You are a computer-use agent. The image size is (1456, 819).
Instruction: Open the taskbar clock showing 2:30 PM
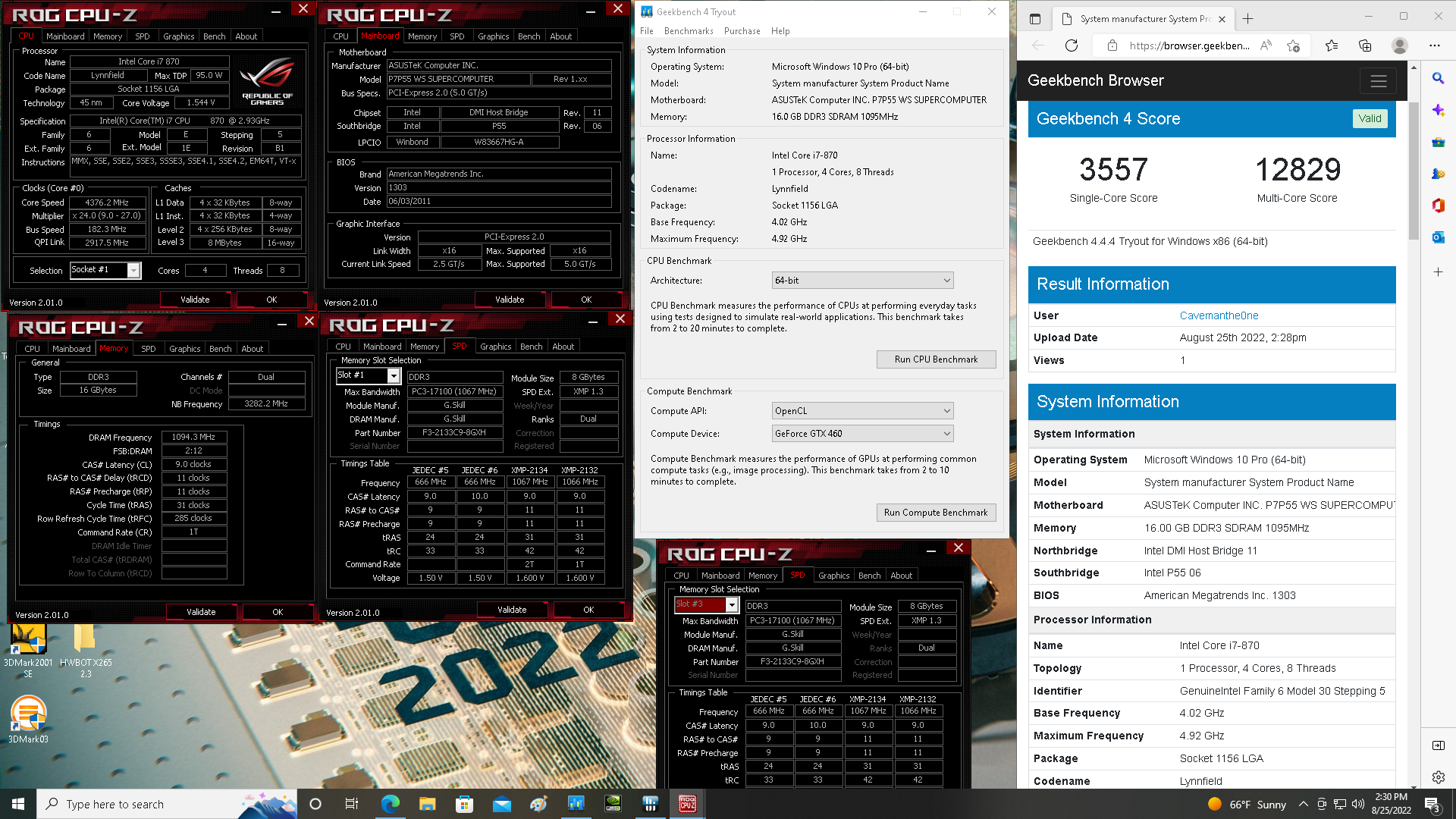[1391, 804]
